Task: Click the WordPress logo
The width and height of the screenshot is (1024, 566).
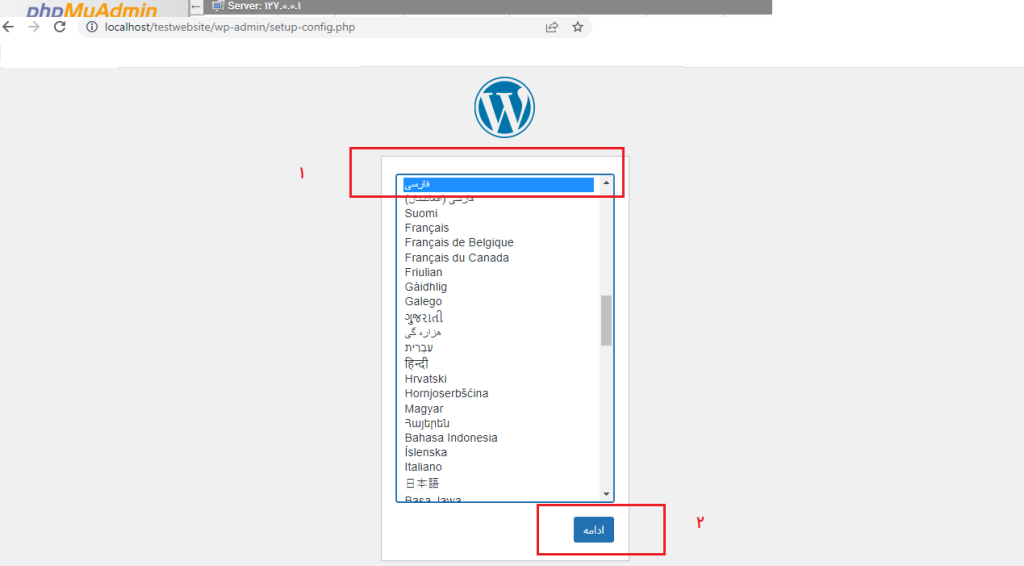Action: click(505, 108)
